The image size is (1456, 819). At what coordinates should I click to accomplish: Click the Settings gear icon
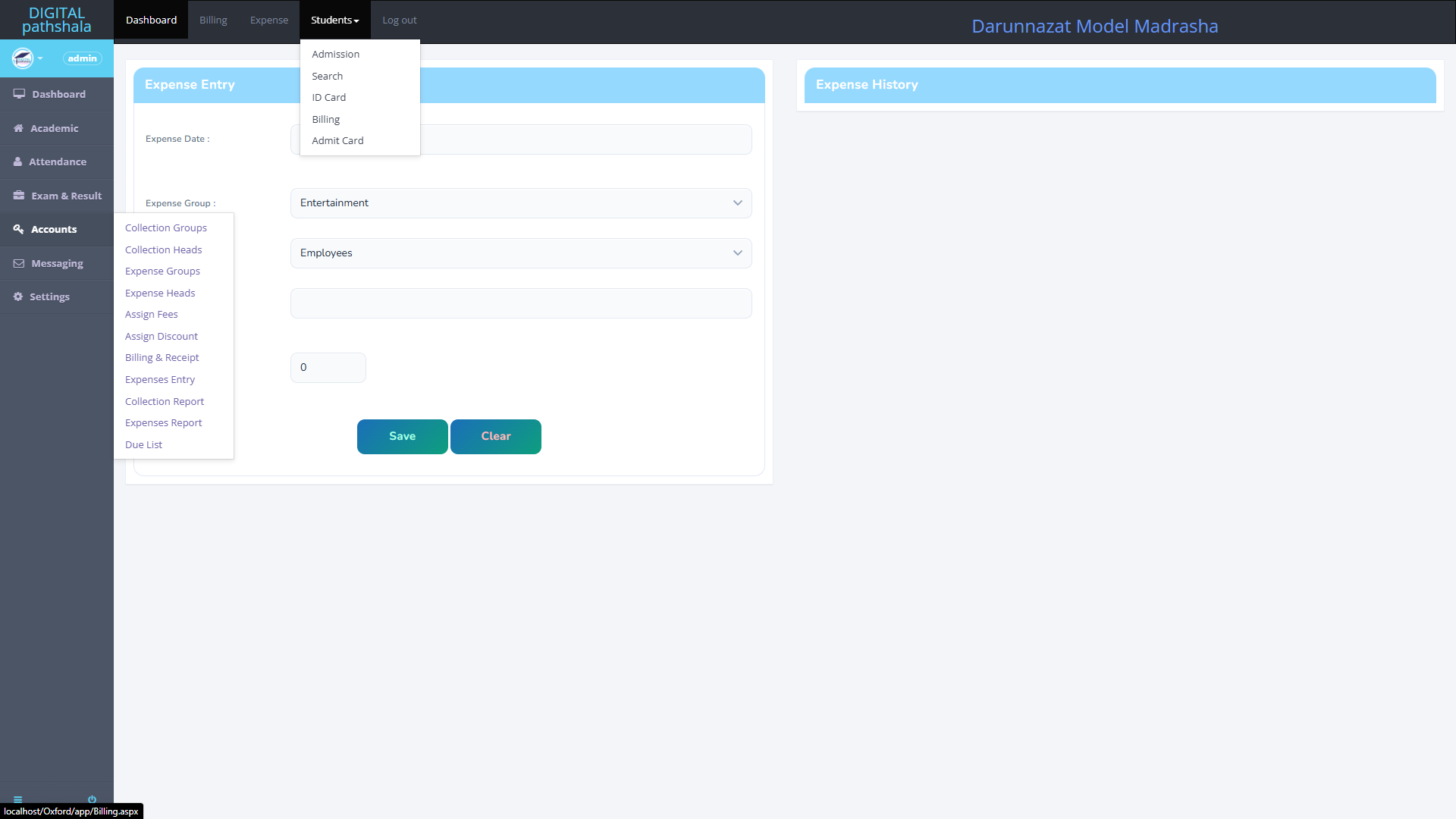tap(18, 297)
